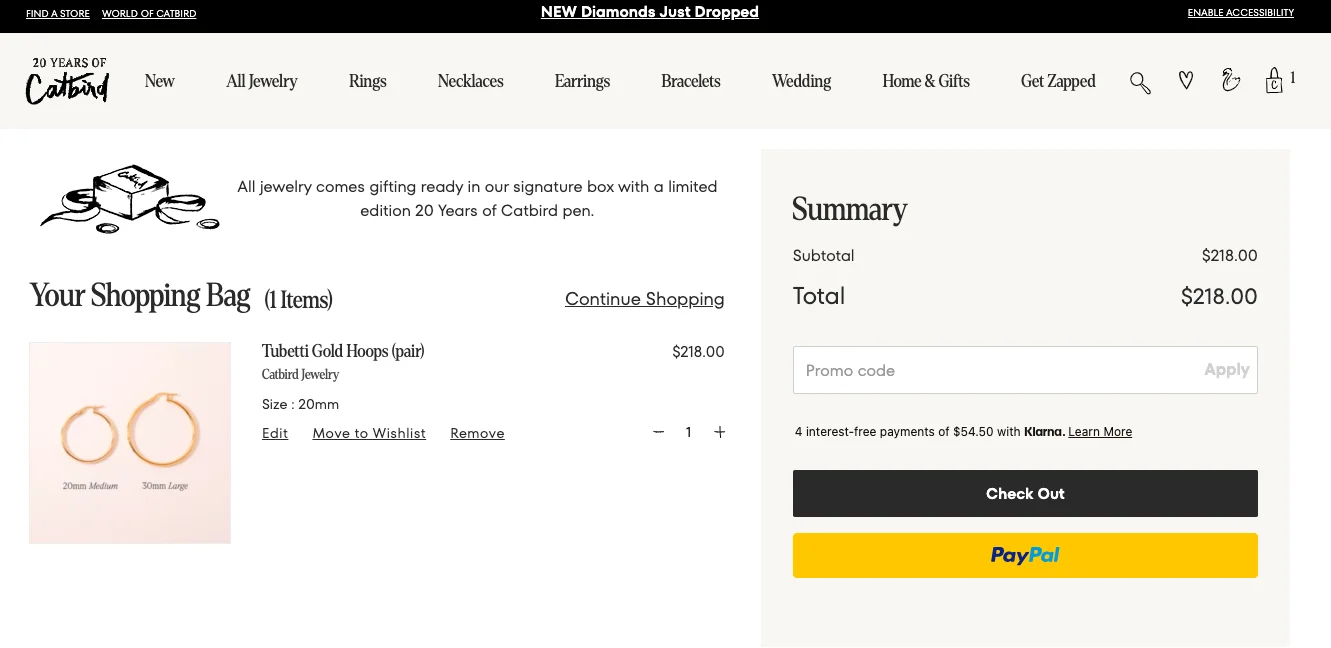Viewport: 1331px width, 648px height.
Task: Click Enable Accessibility link
Action: click(x=1241, y=13)
